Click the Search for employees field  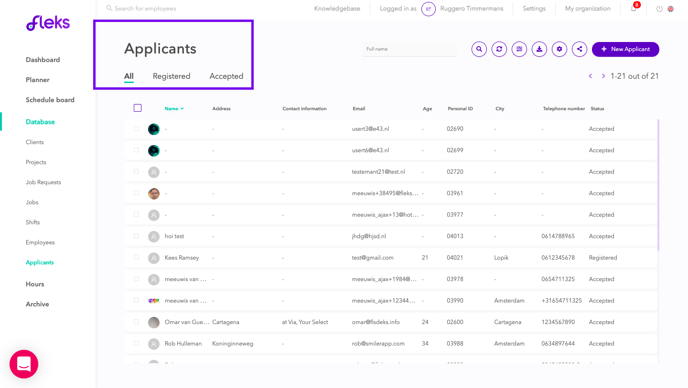click(145, 8)
